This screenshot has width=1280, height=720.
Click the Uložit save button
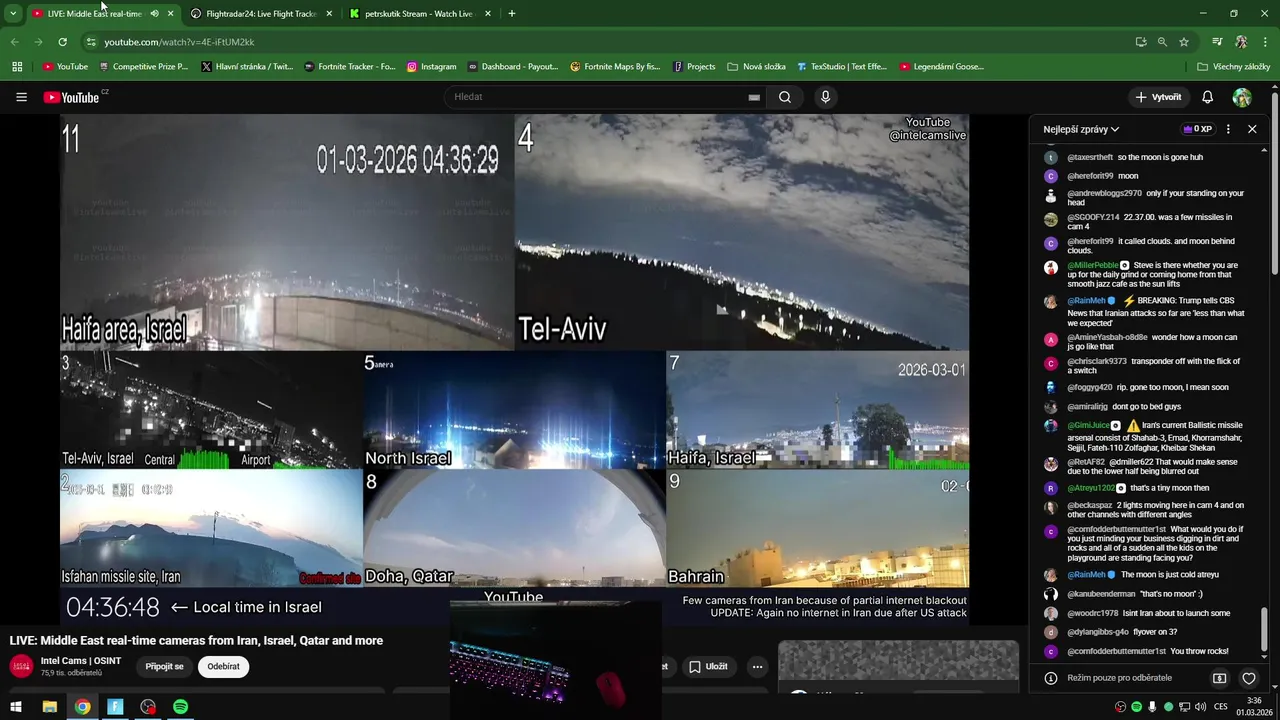[708, 666]
